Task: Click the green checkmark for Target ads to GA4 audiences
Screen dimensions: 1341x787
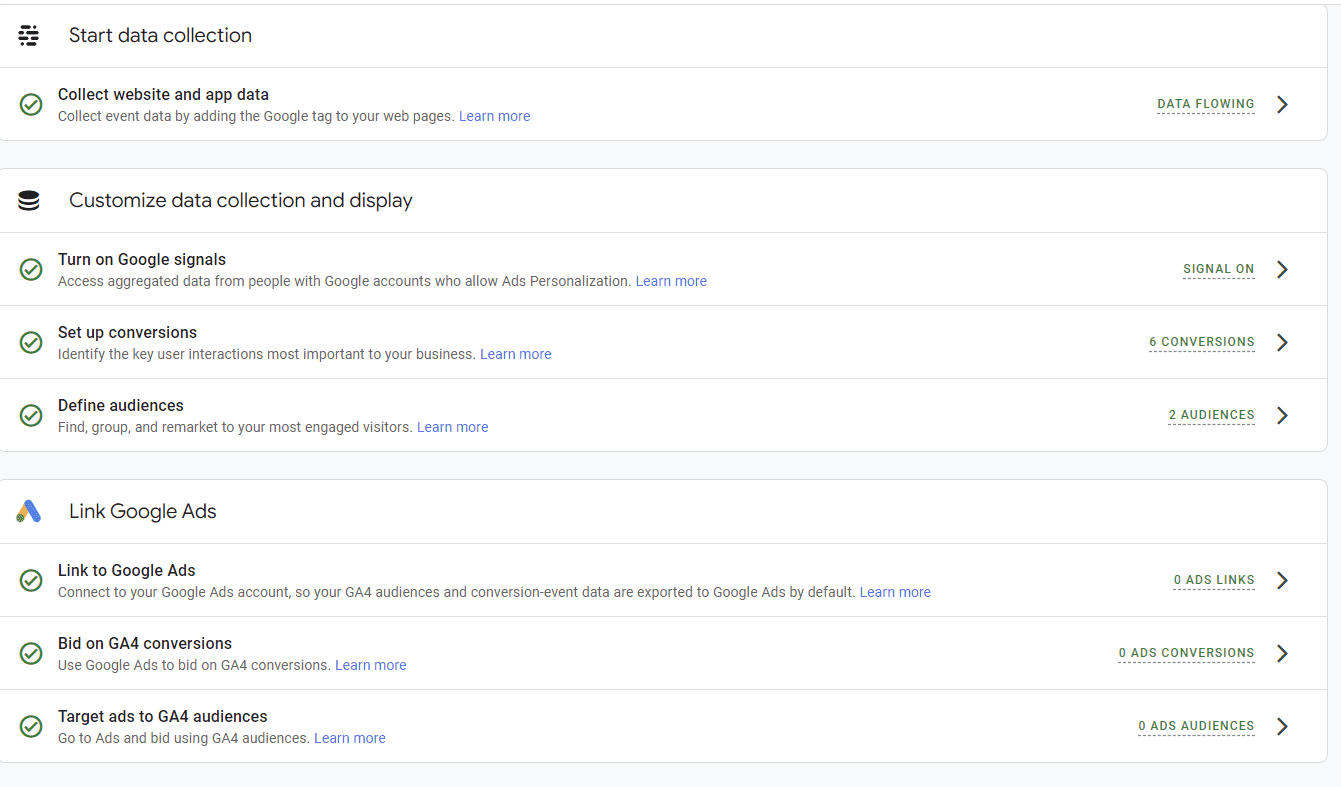Action: (x=31, y=726)
